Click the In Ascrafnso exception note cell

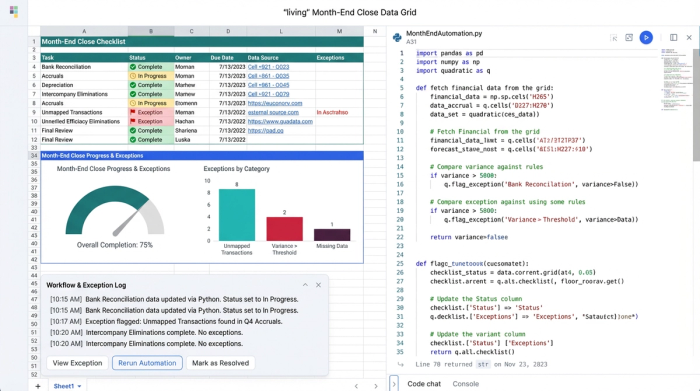tap(339, 112)
